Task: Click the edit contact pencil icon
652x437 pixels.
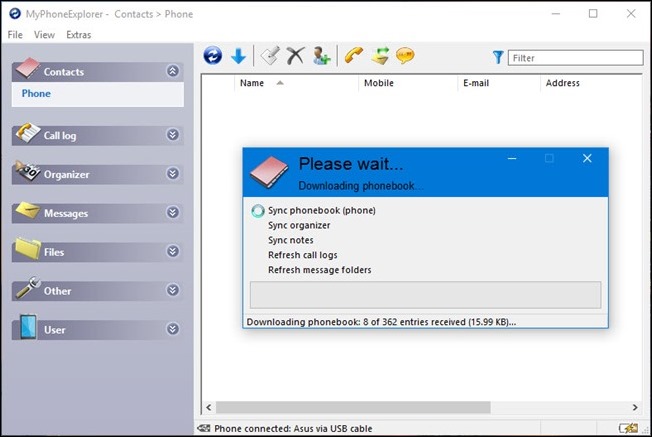Action: (x=270, y=56)
